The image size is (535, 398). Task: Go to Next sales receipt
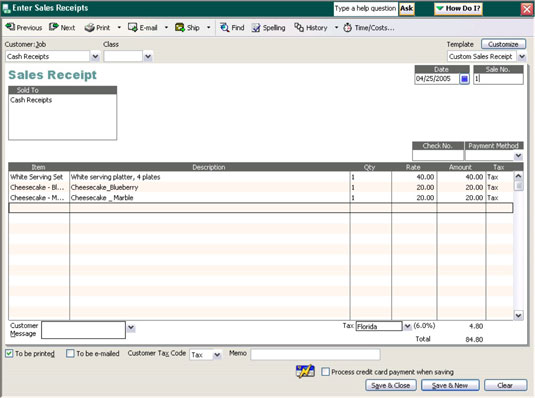point(62,28)
